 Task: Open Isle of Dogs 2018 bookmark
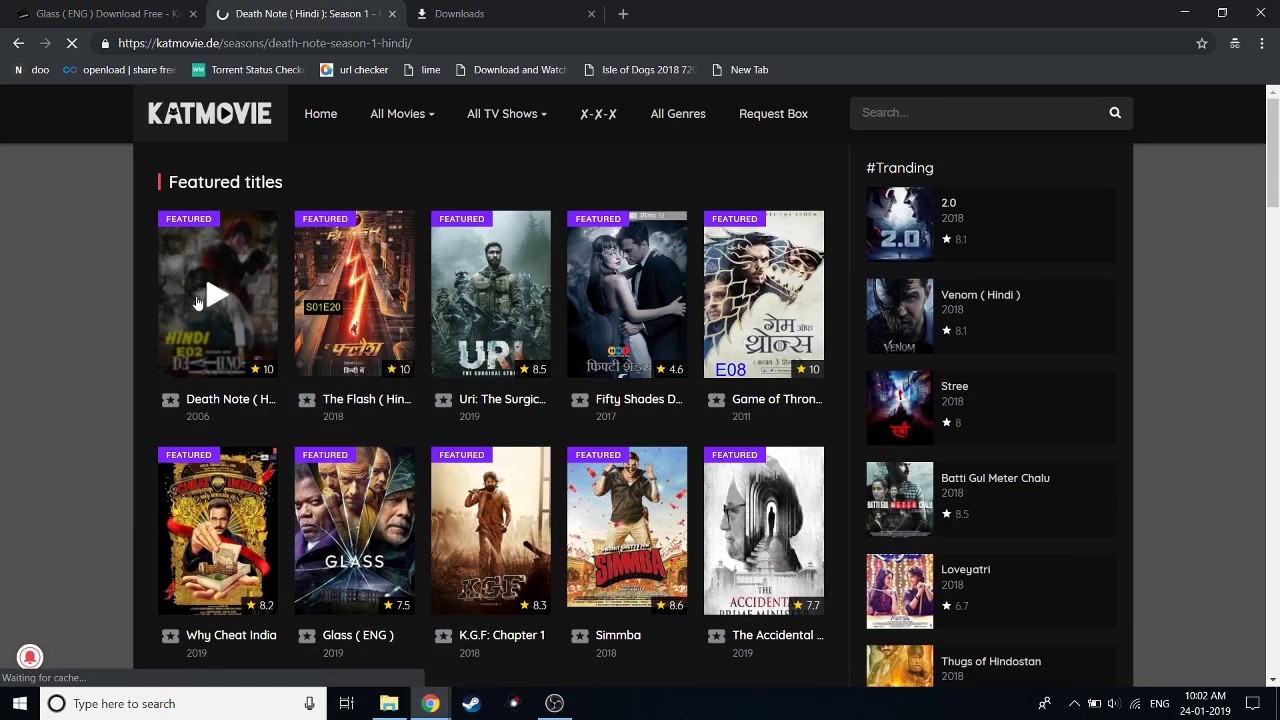638,70
